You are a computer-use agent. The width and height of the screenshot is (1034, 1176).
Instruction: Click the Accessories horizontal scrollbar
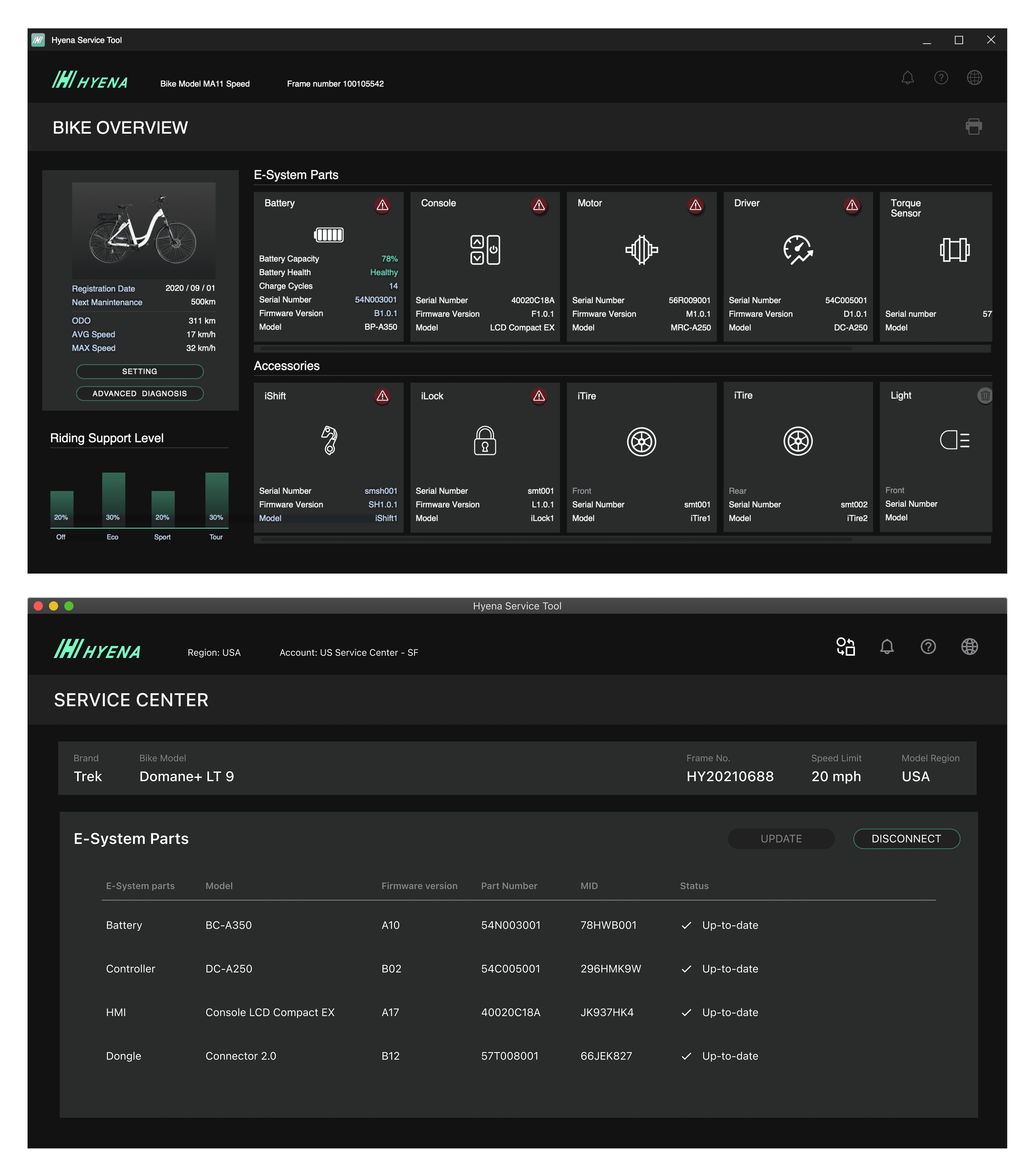[556, 540]
